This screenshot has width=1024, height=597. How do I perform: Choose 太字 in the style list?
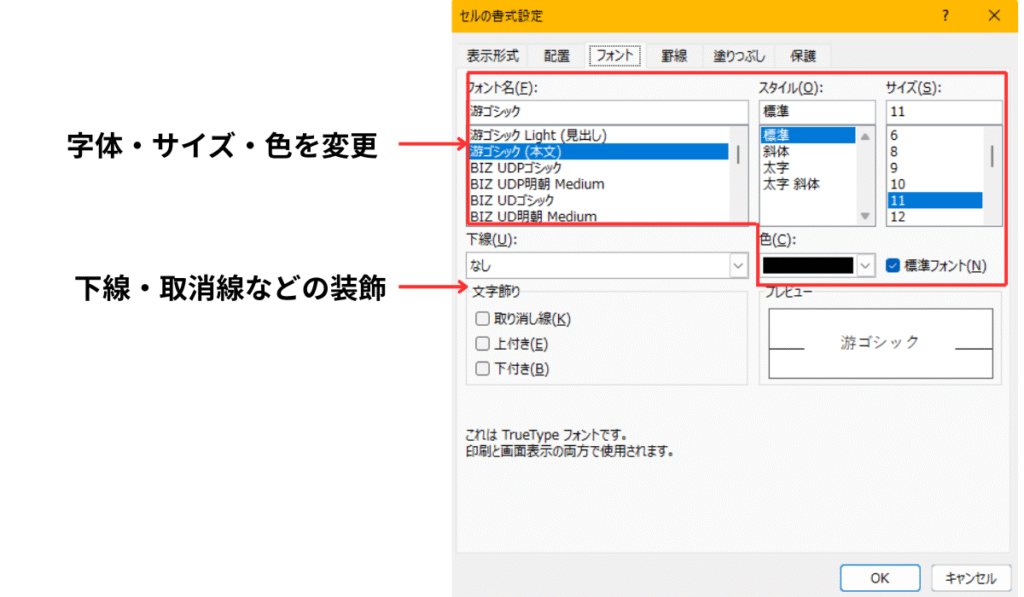point(777,168)
